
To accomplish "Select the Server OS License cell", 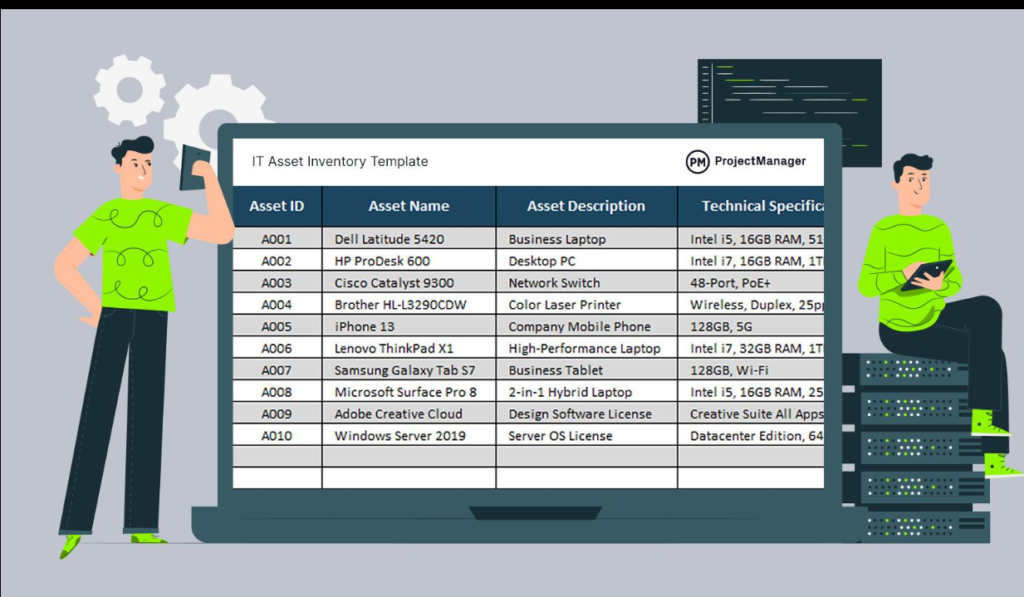I will [560, 436].
